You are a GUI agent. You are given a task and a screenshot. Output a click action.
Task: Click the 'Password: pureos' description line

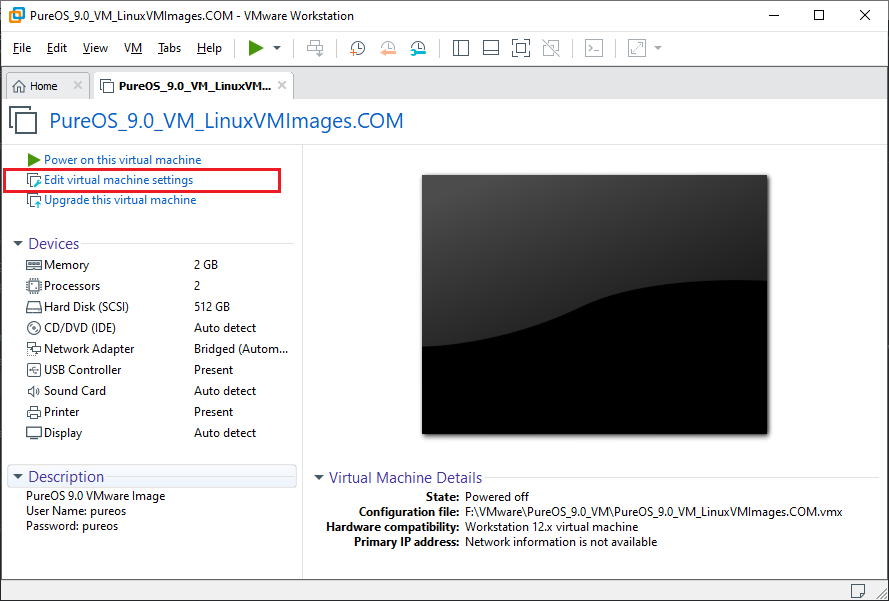72,526
